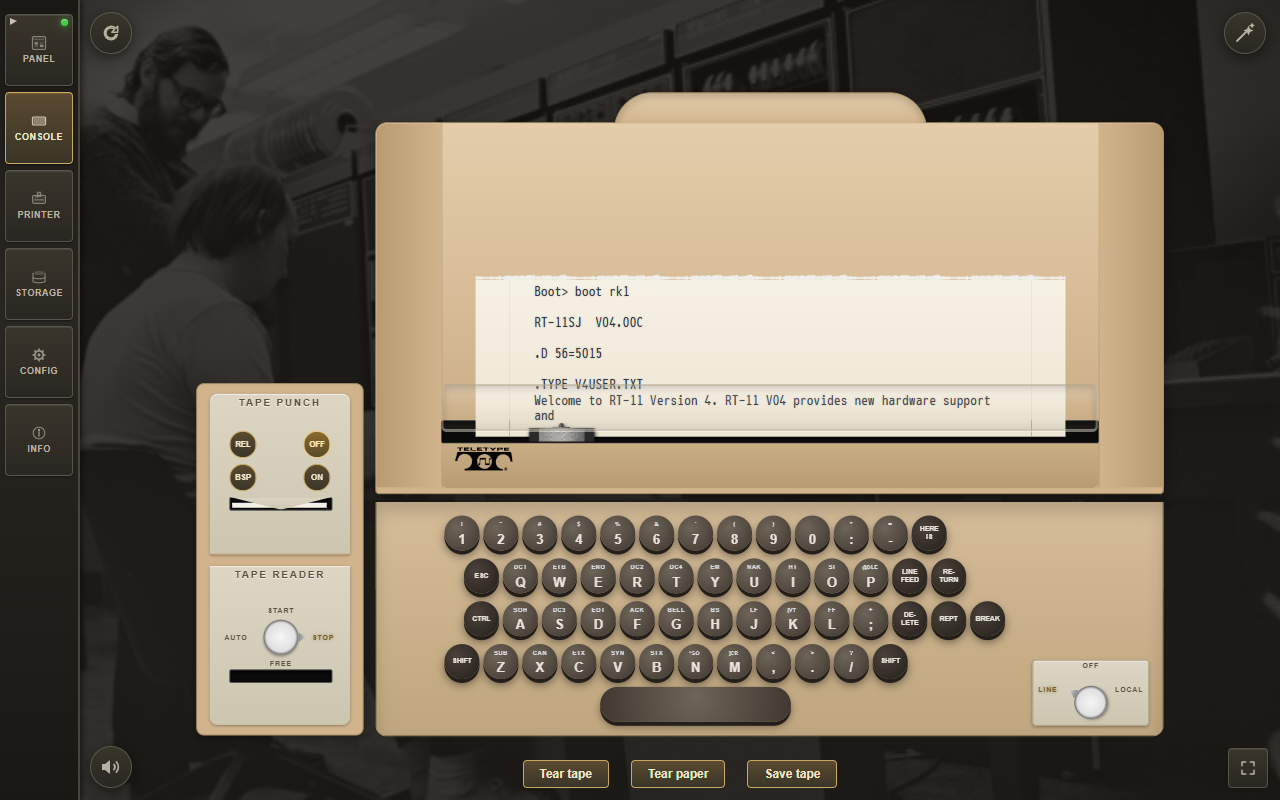Hit the Z key
The width and height of the screenshot is (1280, 800).
click(501, 661)
